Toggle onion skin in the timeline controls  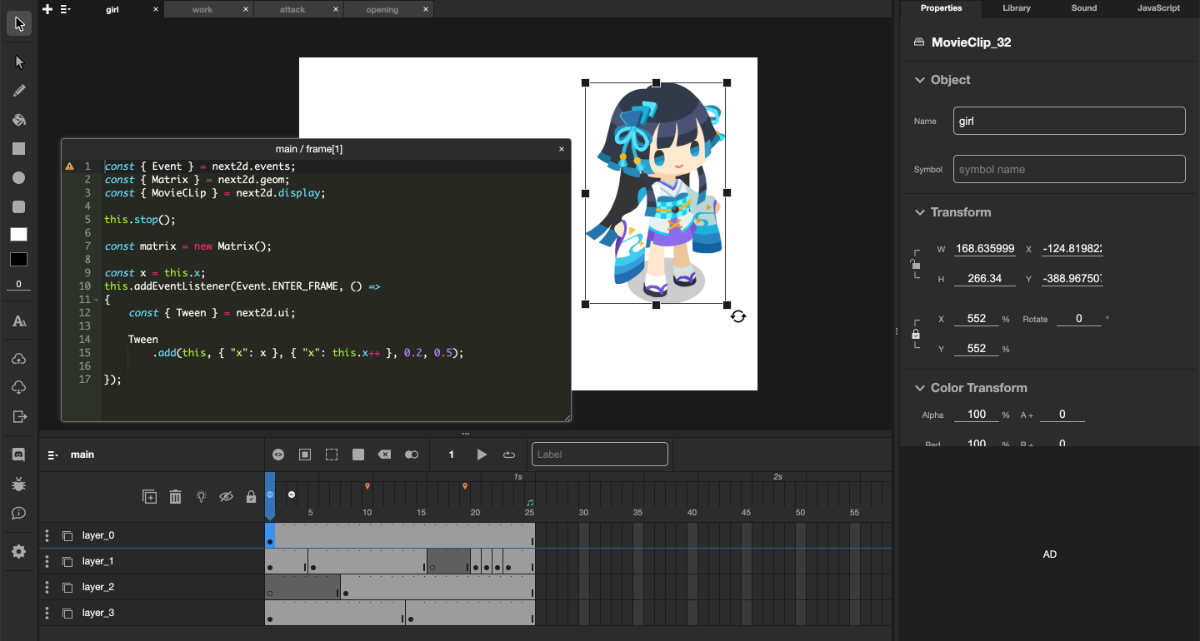point(411,454)
